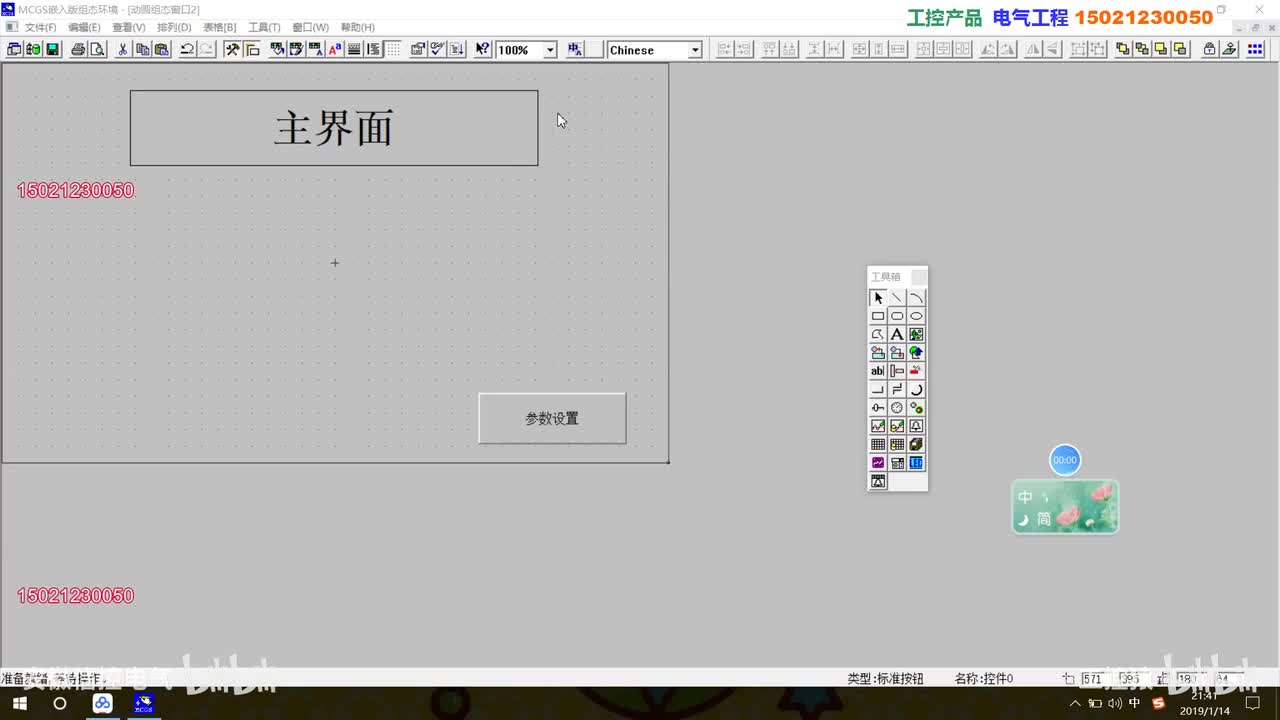Click the copy icon in toolbar
The width and height of the screenshot is (1280, 720).
tap(142, 49)
